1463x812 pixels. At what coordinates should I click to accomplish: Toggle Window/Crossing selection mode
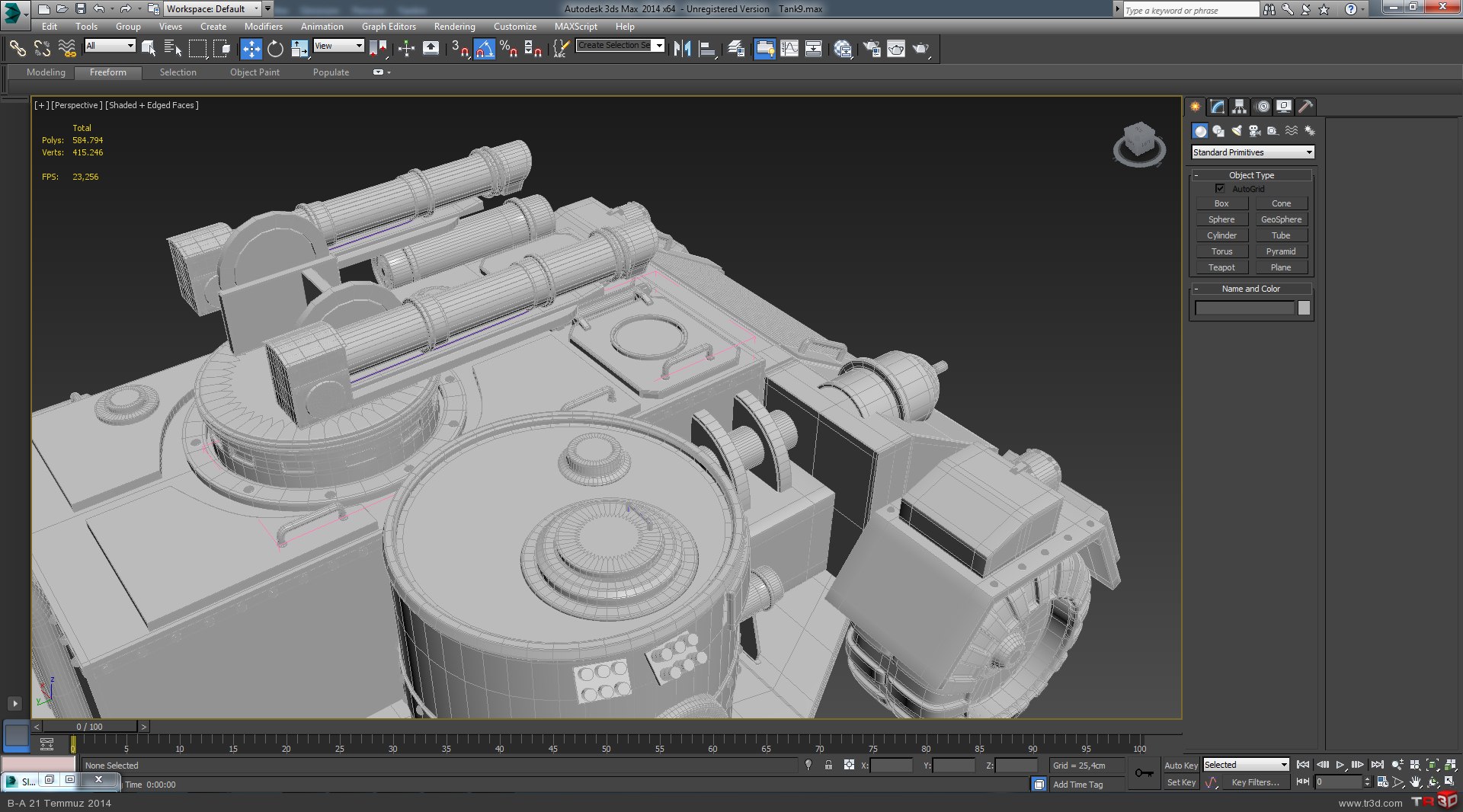pyautogui.click(x=222, y=49)
